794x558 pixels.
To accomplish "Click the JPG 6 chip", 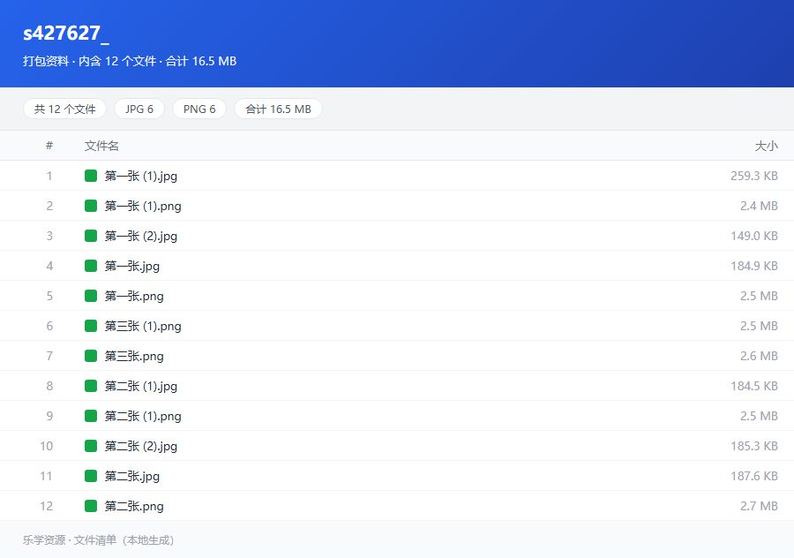I will click(139, 109).
